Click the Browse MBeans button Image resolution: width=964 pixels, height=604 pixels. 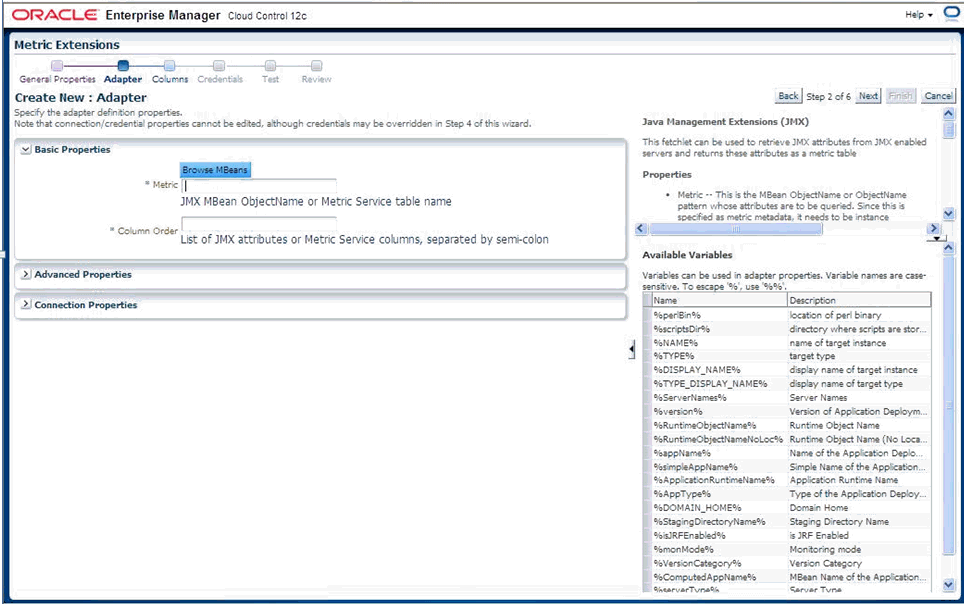click(215, 170)
